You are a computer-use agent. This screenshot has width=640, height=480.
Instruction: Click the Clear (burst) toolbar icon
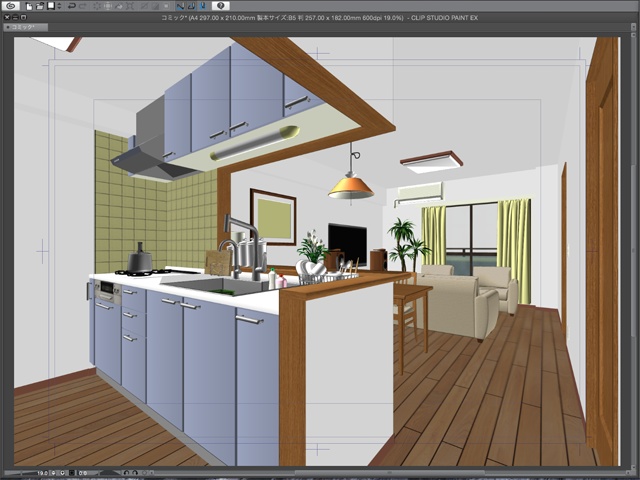pyautogui.click(x=97, y=6)
